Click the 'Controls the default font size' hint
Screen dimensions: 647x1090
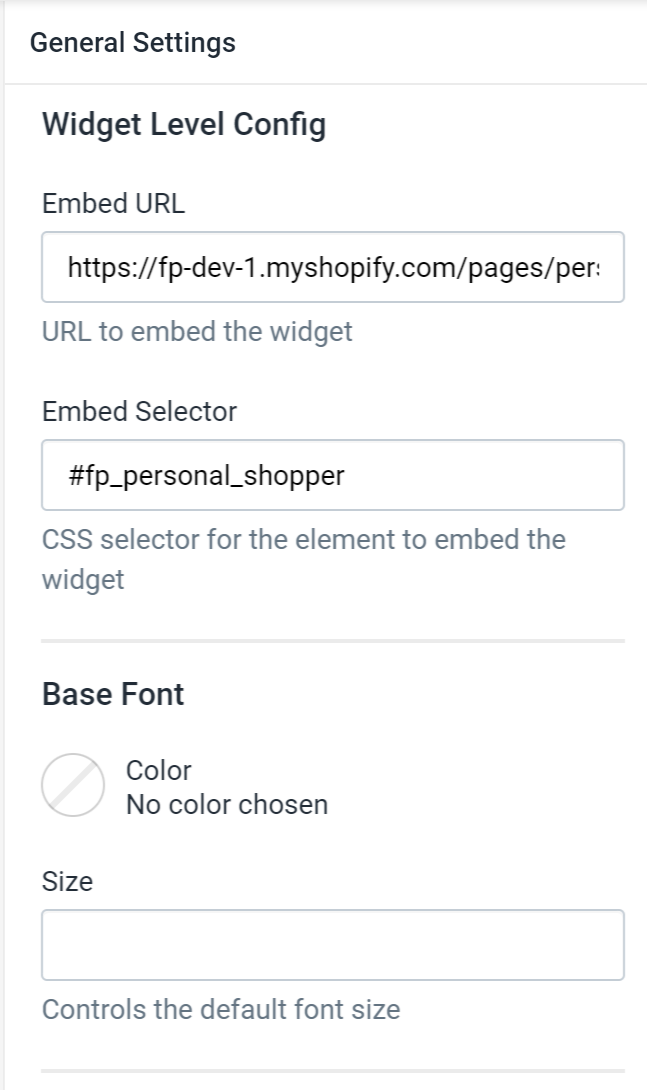tap(221, 1009)
